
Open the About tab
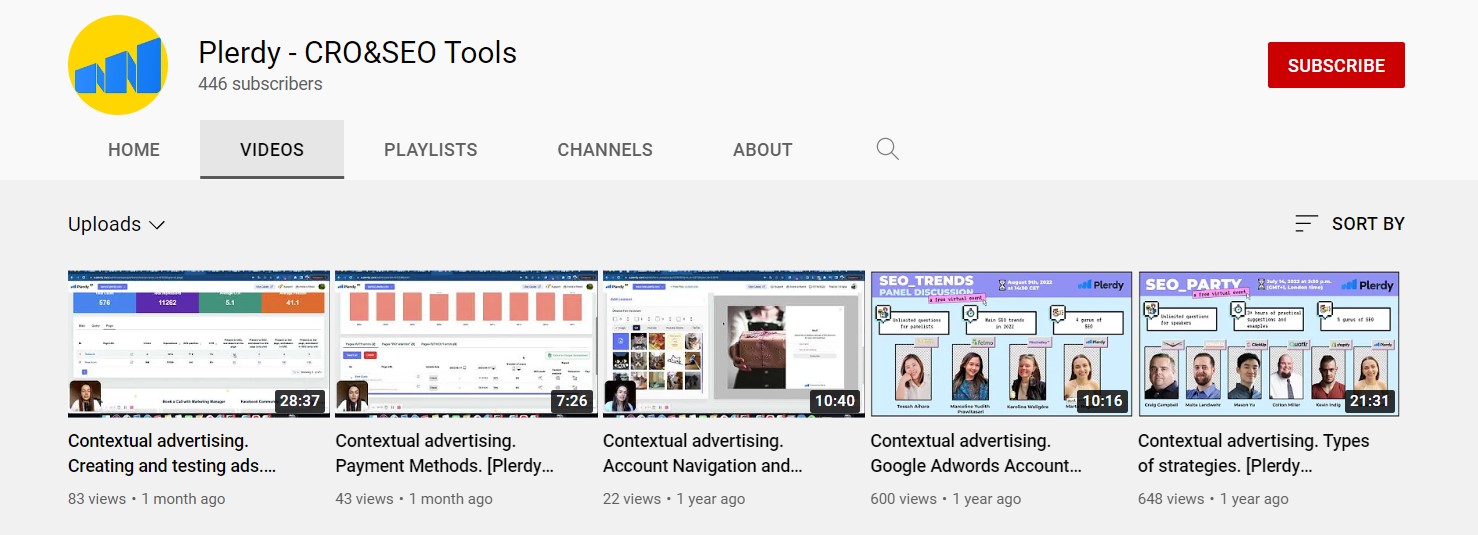pyautogui.click(x=763, y=149)
